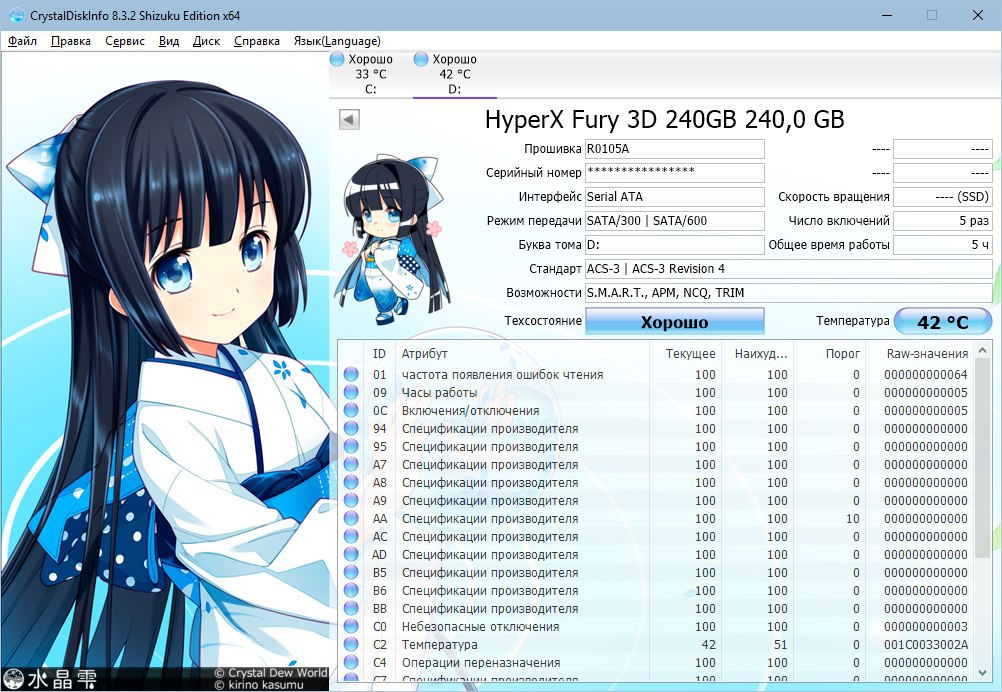Open the Диск menu
The width and height of the screenshot is (1002, 692).
tap(206, 41)
